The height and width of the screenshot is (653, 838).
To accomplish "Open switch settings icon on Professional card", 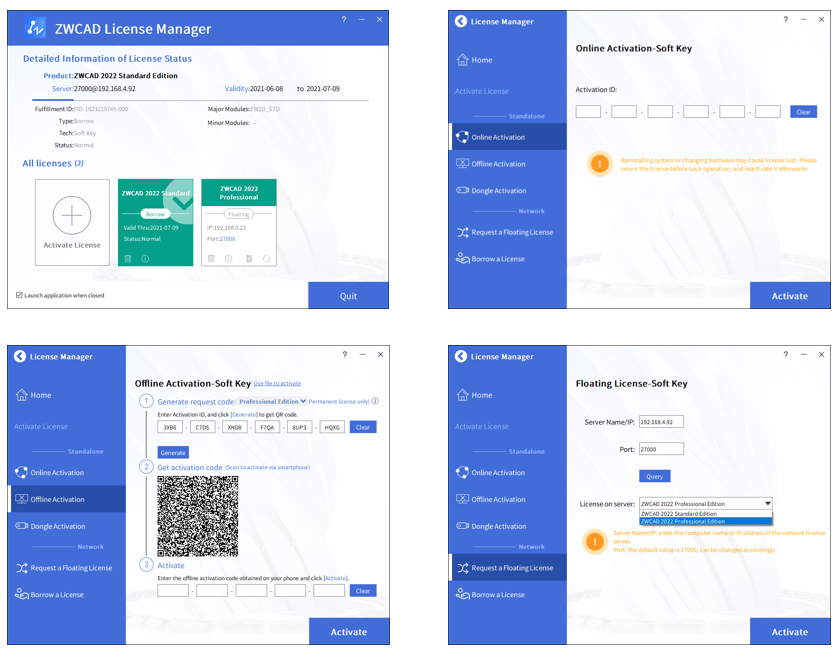I will pos(249,259).
